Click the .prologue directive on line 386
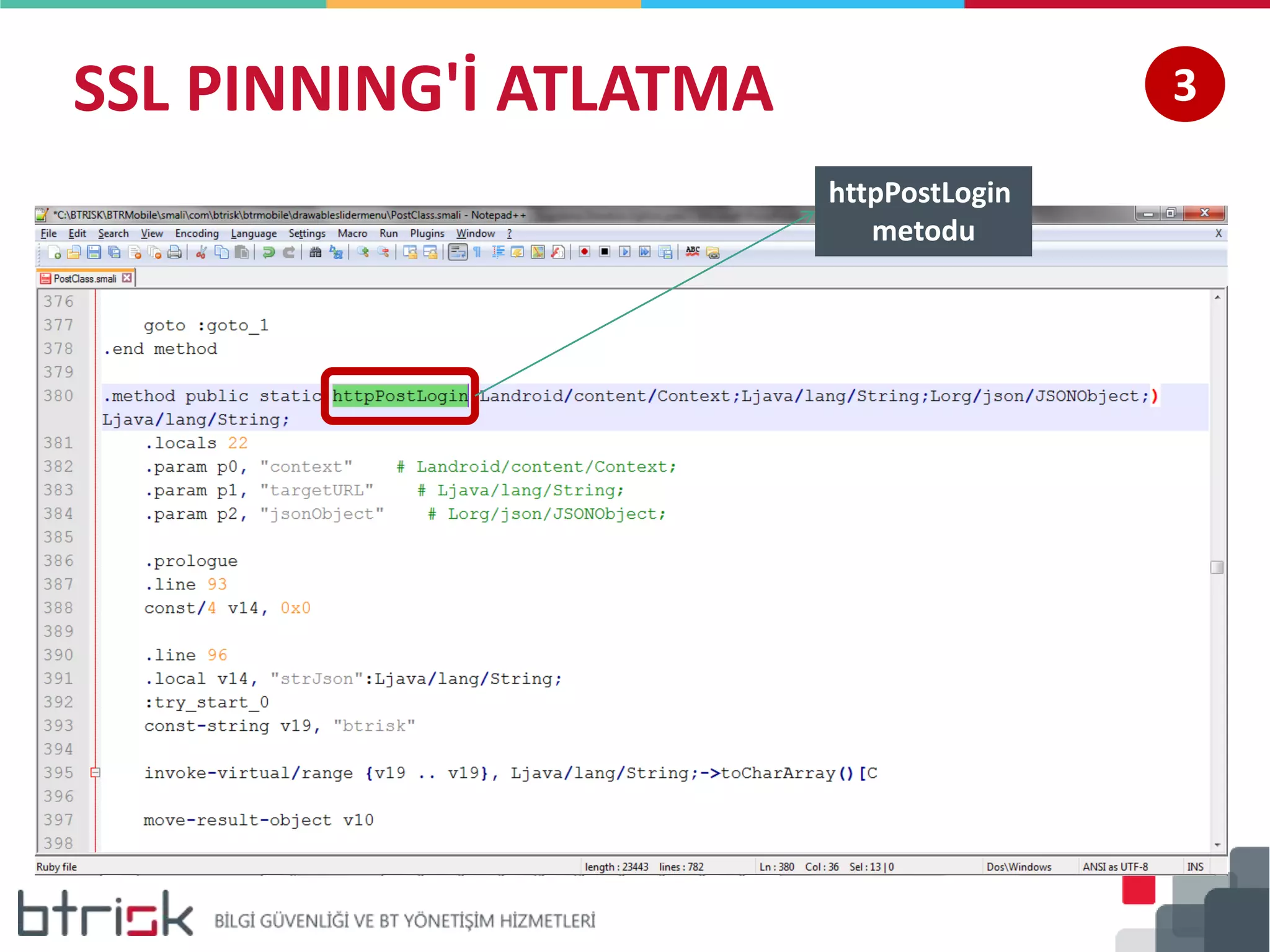This screenshot has width=1270, height=952. [191, 562]
